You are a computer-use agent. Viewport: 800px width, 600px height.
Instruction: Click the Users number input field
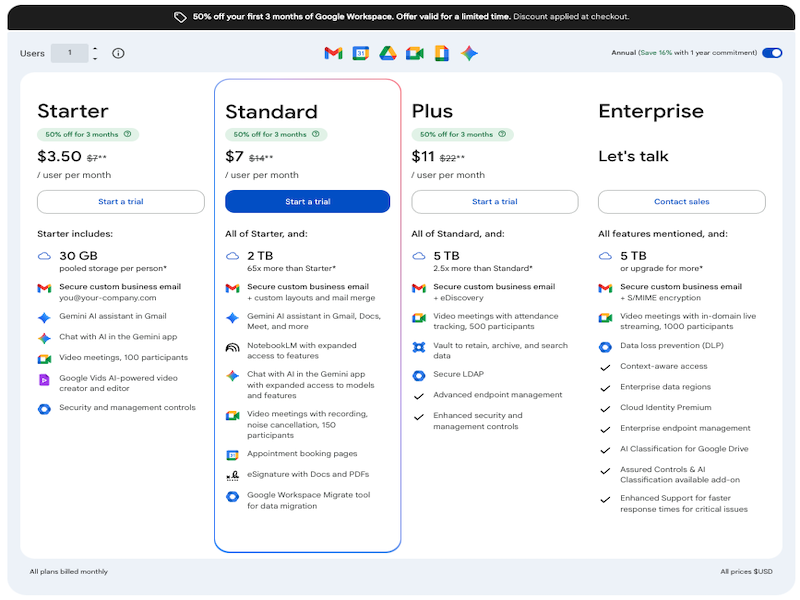pos(70,53)
